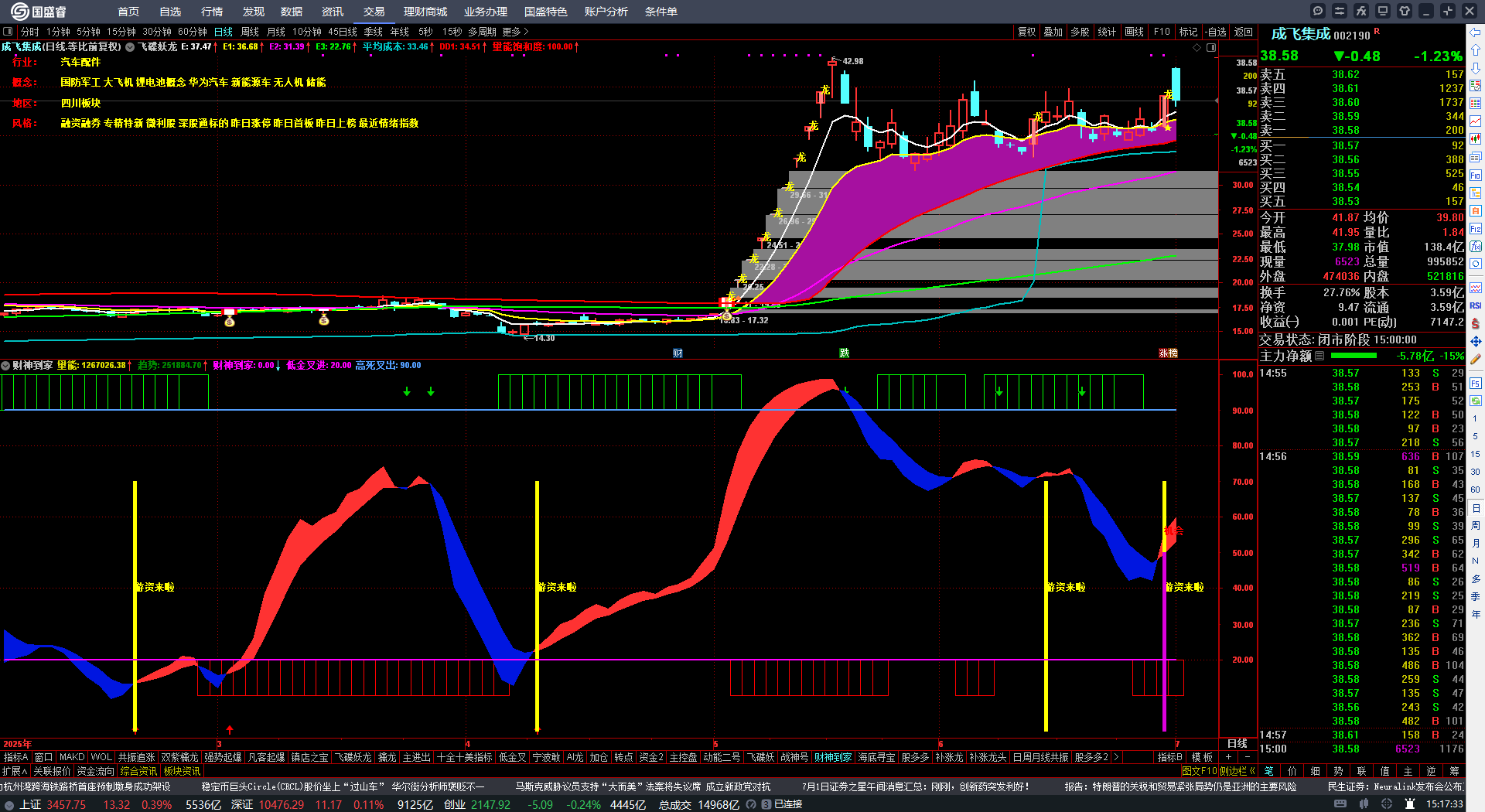Click the 统计 statistics button
The height and width of the screenshot is (812, 1485).
click(1107, 32)
